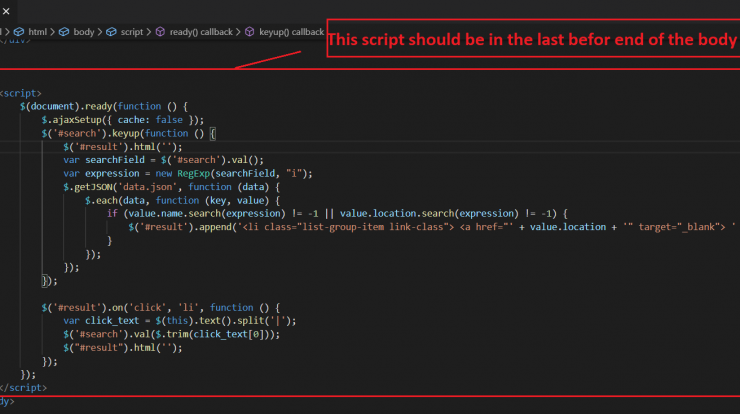
Task: Click the ready() callback symbol icon
Action: (160, 32)
